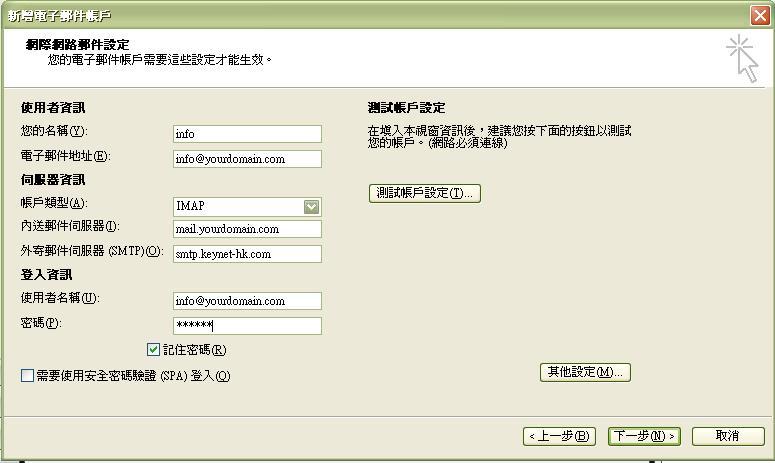Click the 帳戶類型(A) text label
Image resolution: width=775 pixels, height=463 pixels.
pos(54,203)
